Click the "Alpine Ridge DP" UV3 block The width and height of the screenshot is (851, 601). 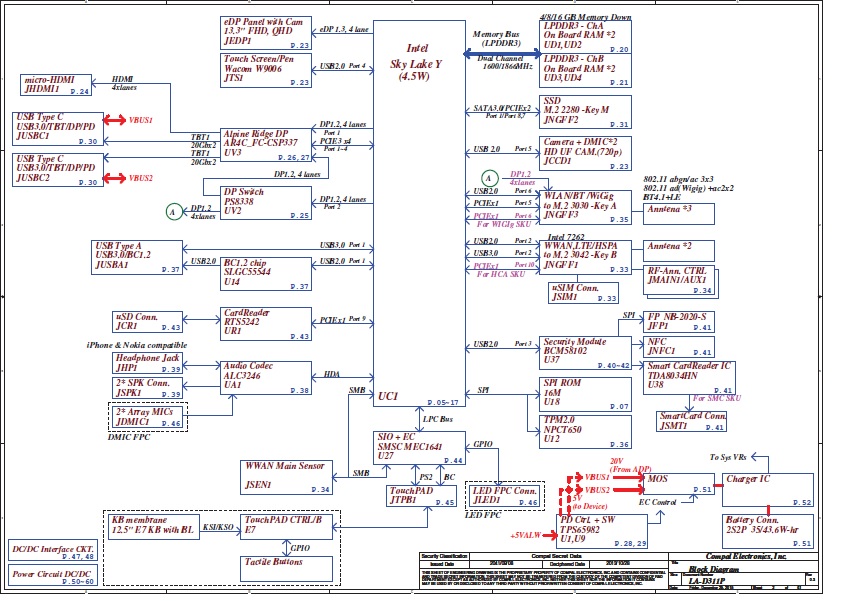point(266,145)
